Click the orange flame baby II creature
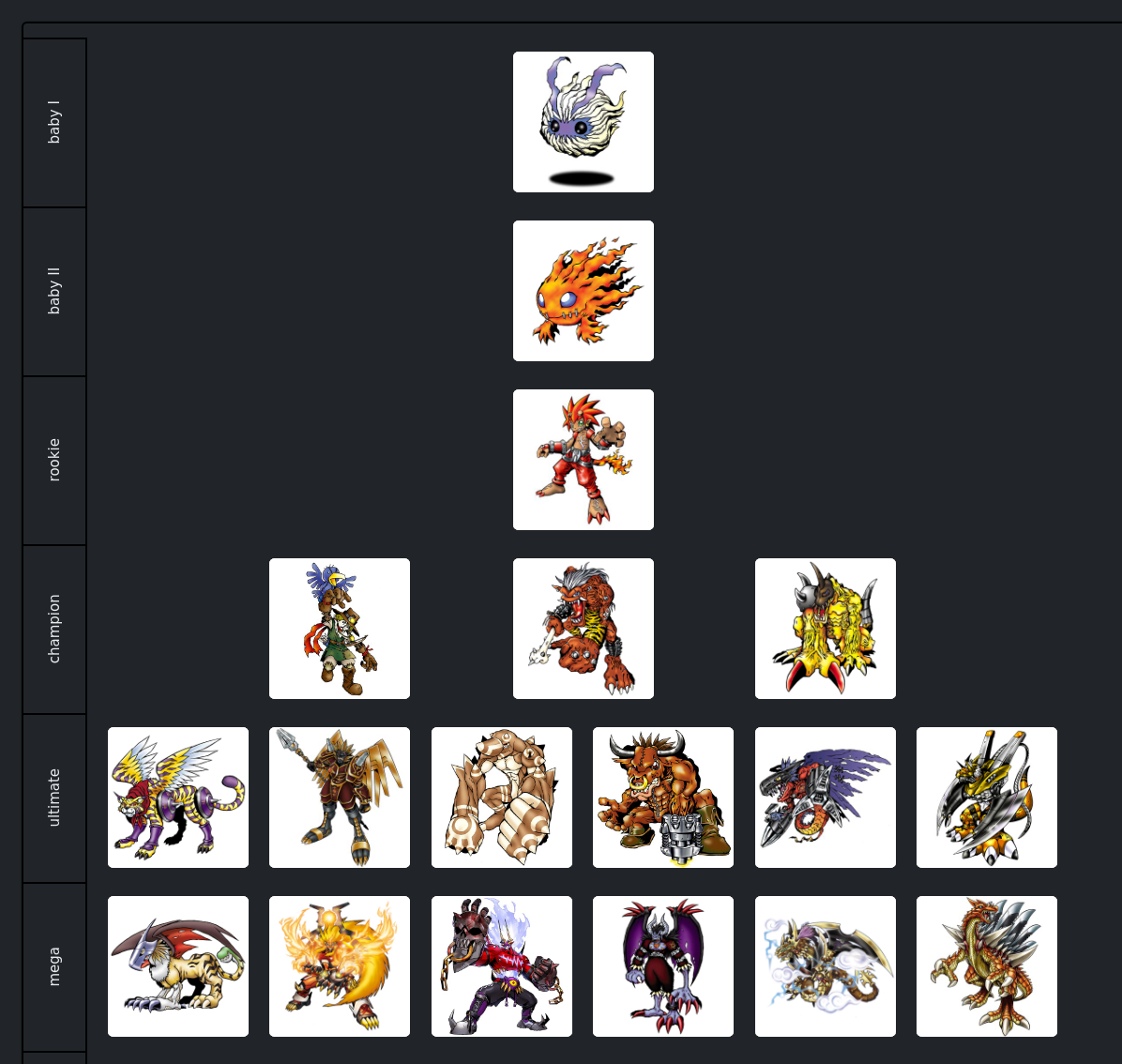This screenshot has height=1064, width=1122. 584,291
